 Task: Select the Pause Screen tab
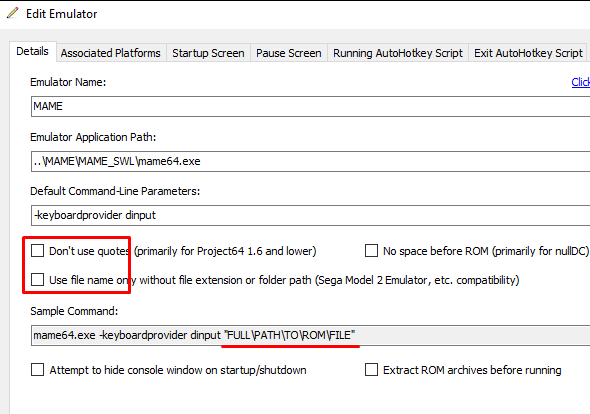coord(289,53)
